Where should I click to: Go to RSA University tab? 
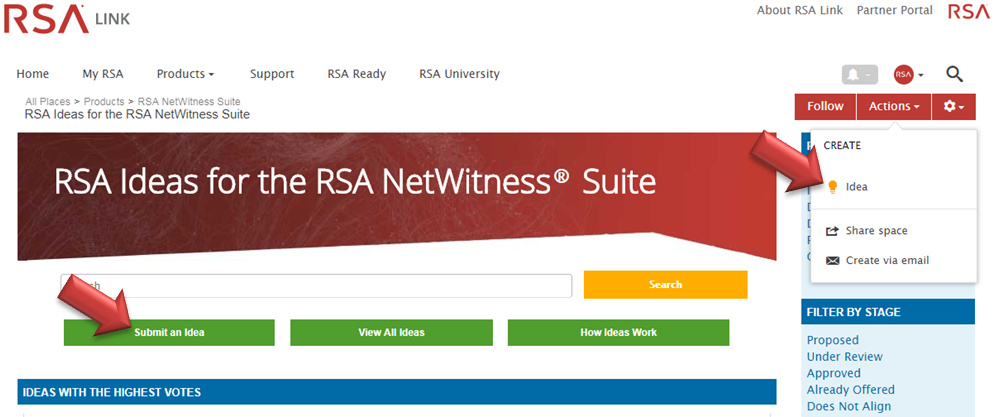[x=459, y=74]
